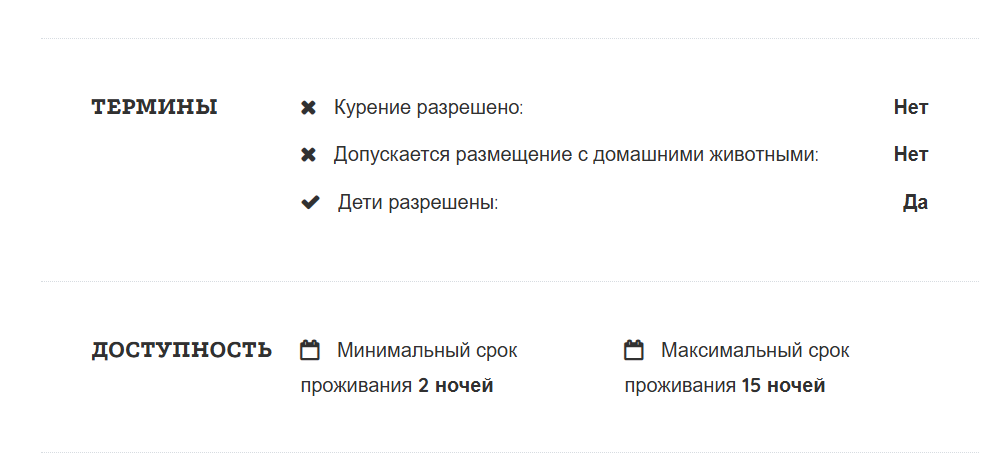Click the checkmark icon beside Дети разрешены
Screen dimensions: 1007x476
[x=310, y=203]
